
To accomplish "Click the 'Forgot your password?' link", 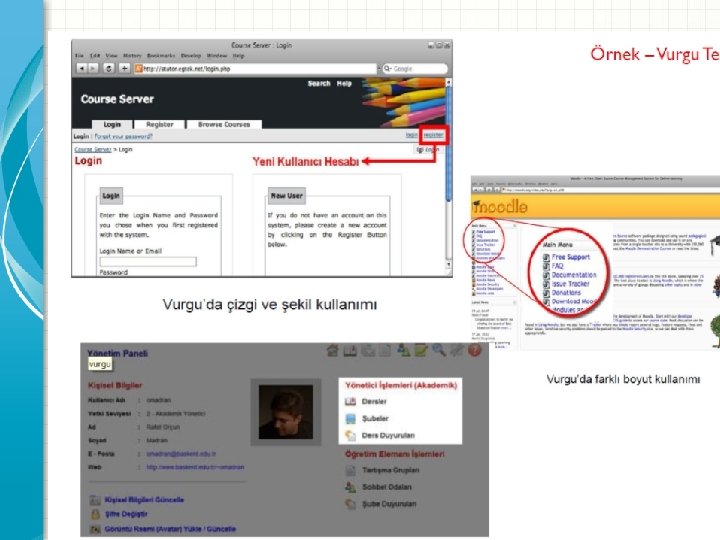I will (124, 136).
